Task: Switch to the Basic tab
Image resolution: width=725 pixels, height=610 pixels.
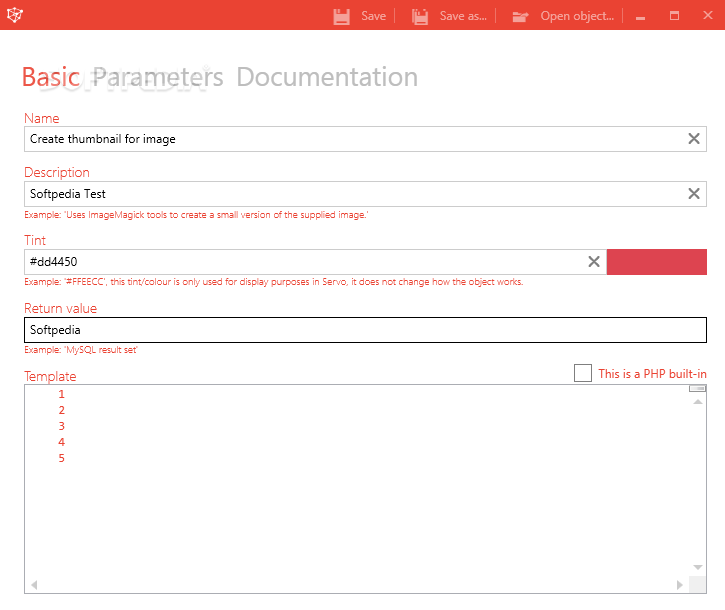Action: tap(51, 77)
